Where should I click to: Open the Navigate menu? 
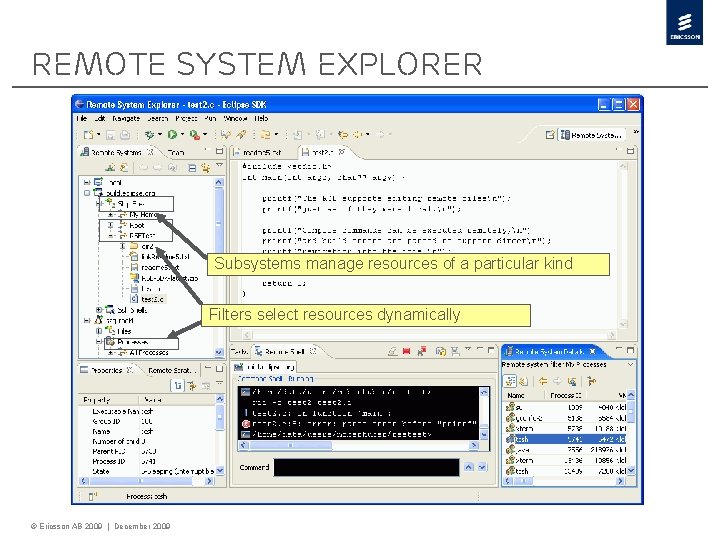coord(126,118)
